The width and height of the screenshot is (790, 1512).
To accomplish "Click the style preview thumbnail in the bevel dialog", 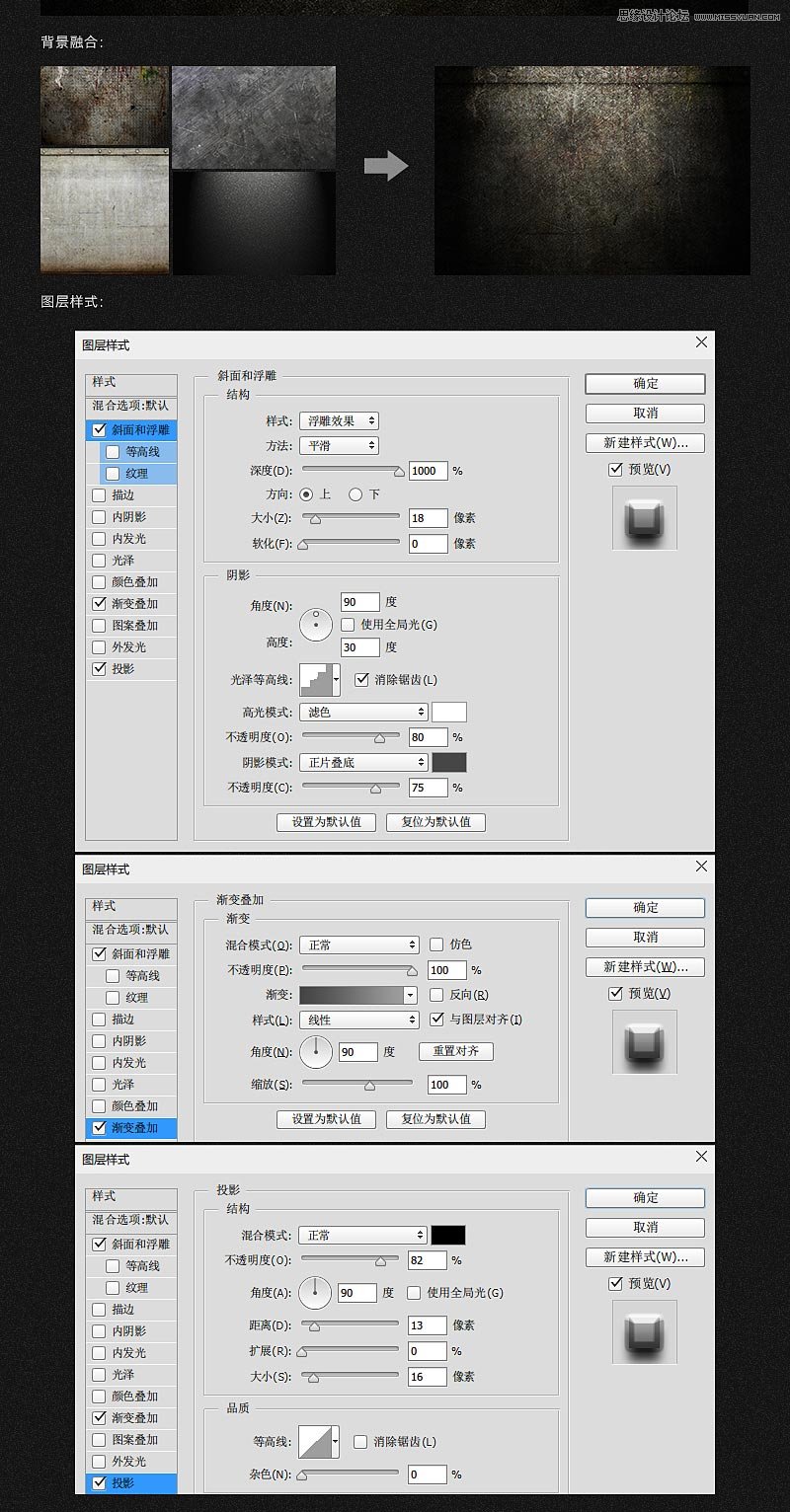I will [x=643, y=518].
